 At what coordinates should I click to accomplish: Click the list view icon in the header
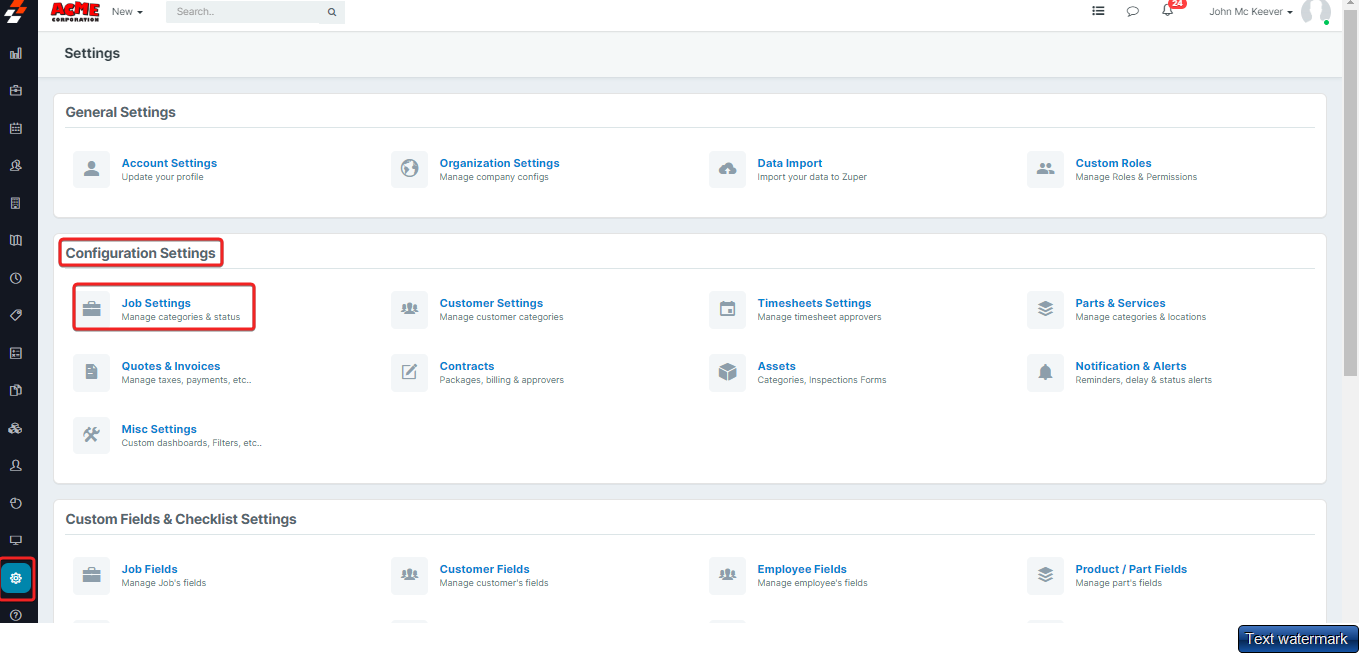click(x=1098, y=12)
